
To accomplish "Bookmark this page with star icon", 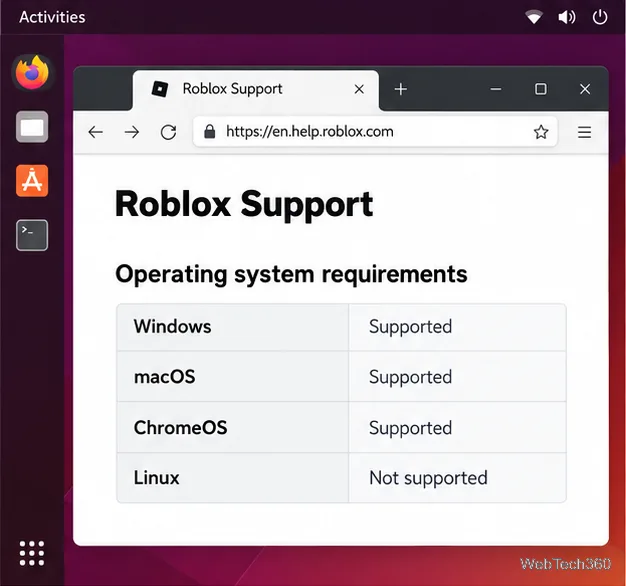I will (x=541, y=132).
